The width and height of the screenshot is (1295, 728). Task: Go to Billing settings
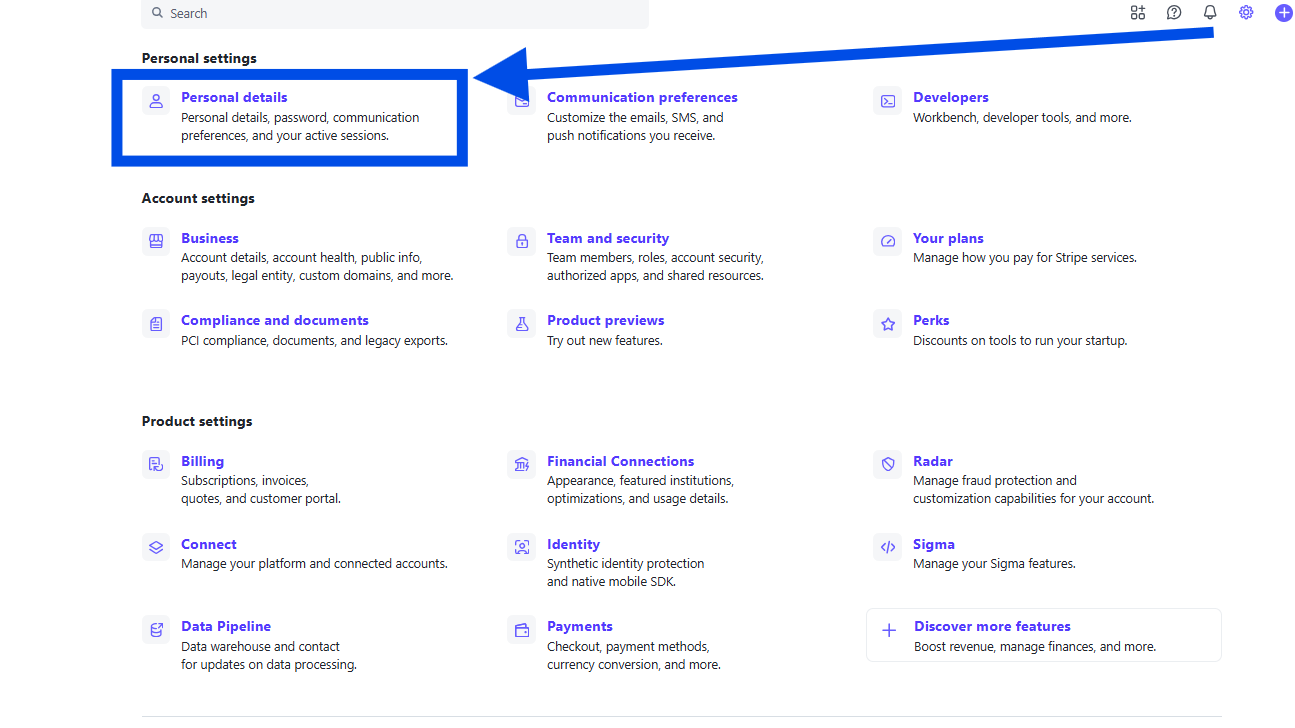pyautogui.click(x=202, y=461)
